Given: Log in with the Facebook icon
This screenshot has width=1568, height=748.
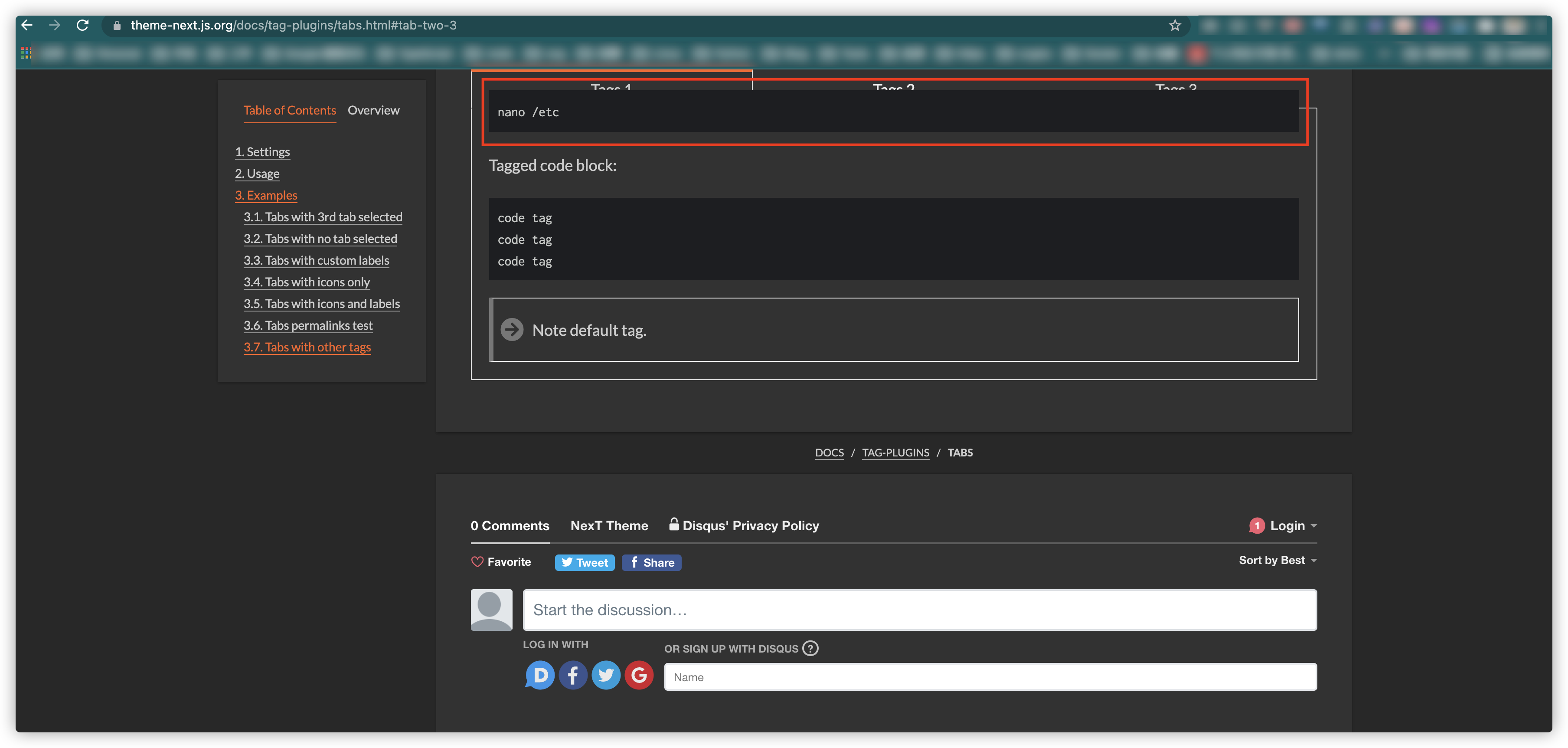Looking at the screenshot, I should point(573,674).
